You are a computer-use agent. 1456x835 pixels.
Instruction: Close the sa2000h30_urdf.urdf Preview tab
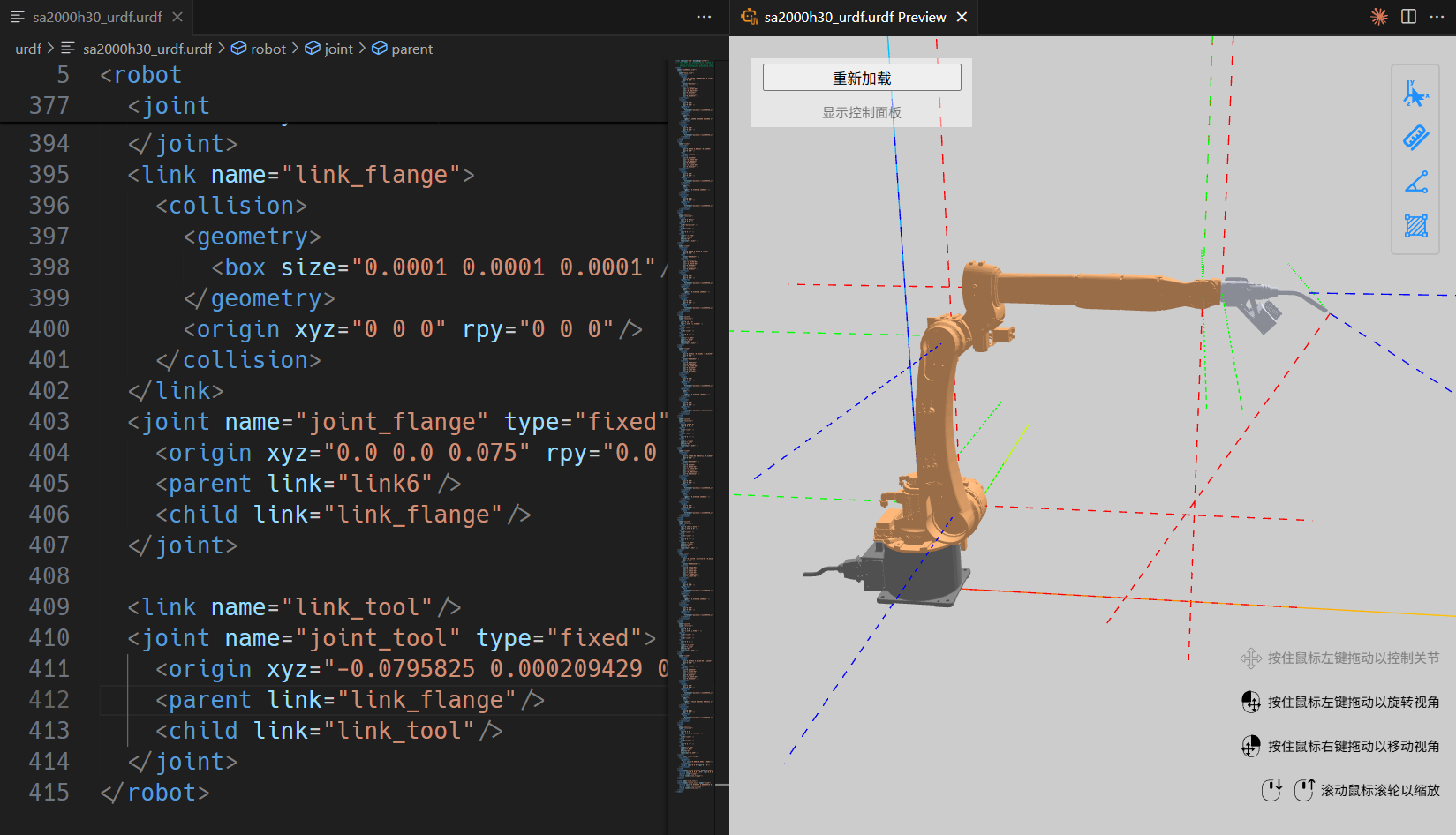(x=962, y=17)
